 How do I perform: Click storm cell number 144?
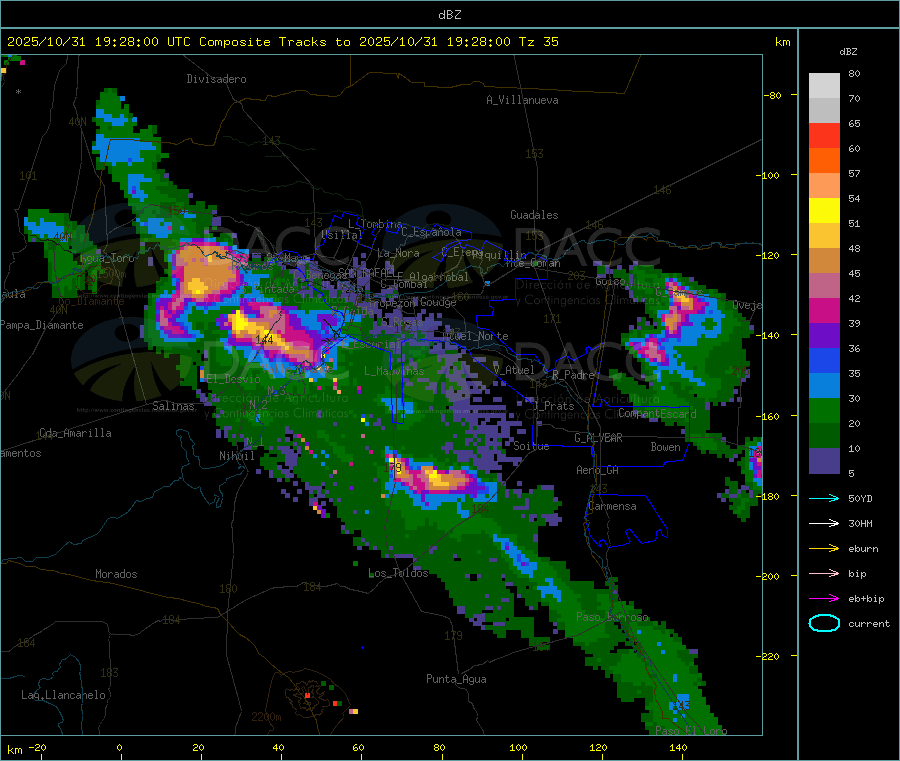(x=264, y=340)
